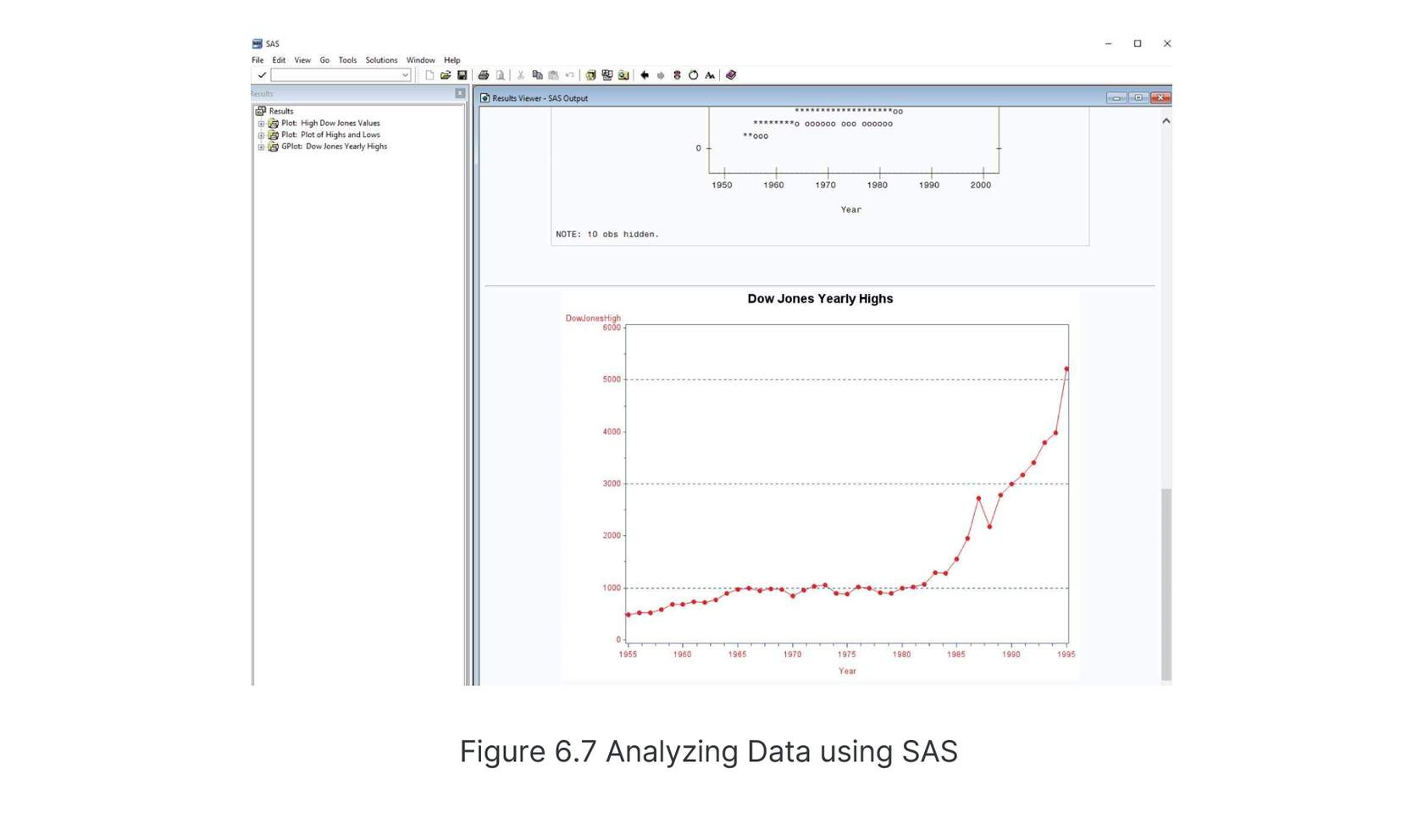1423x840 pixels.
Task: Expand Plot: High Dow Jones Values node
Action: 261,124
